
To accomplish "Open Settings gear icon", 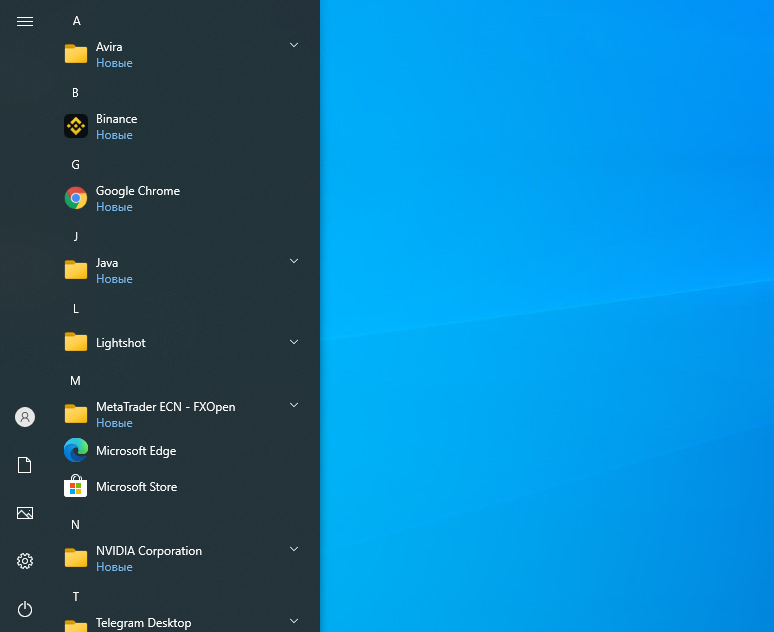I will click(x=25, y=561).
